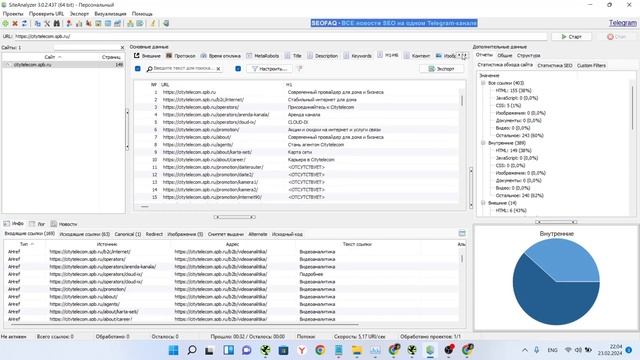Screen dimensions: 640x360
Task: Click the last gray toolbar icon
Action: 166,24
